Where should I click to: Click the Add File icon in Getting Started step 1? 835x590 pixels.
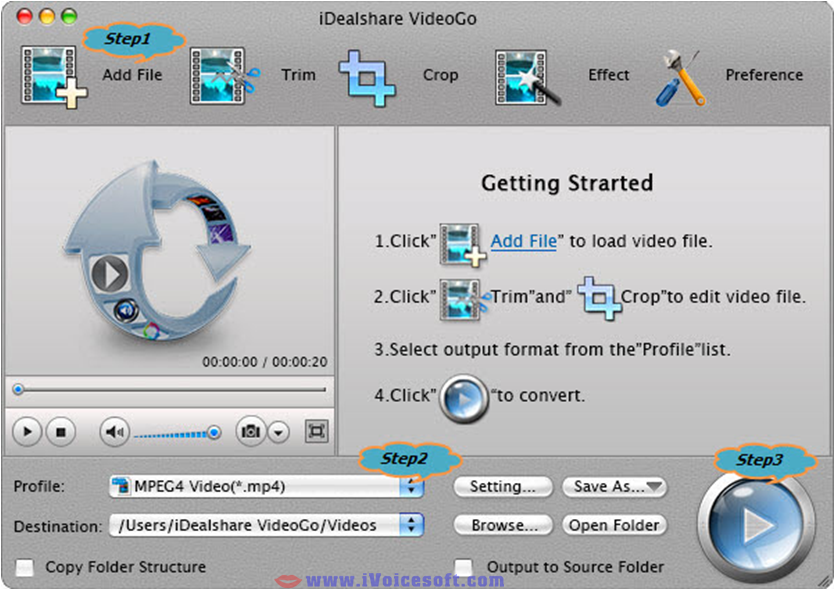[x=462, y=244]
